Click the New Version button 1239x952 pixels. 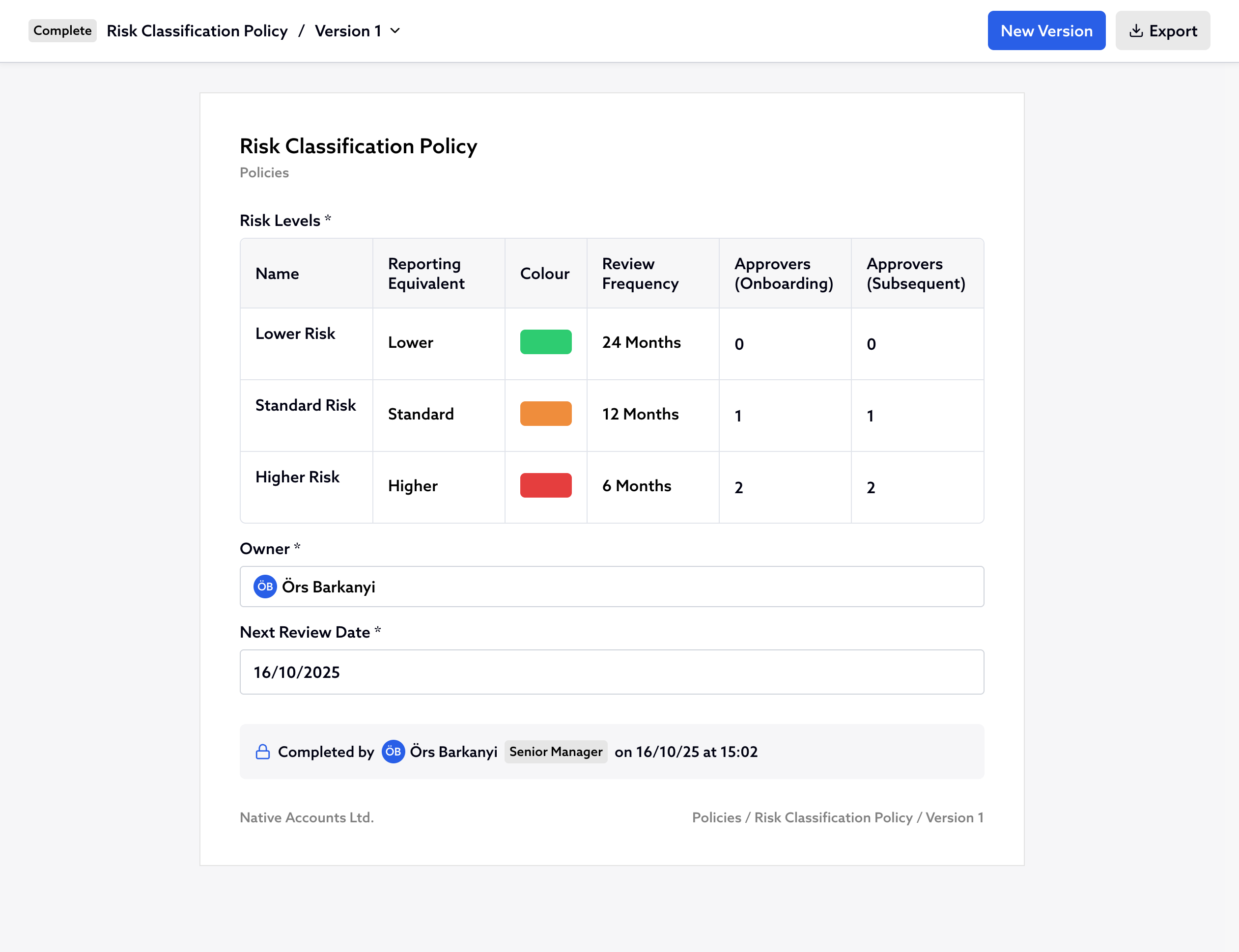click(x=1046, y=30)
